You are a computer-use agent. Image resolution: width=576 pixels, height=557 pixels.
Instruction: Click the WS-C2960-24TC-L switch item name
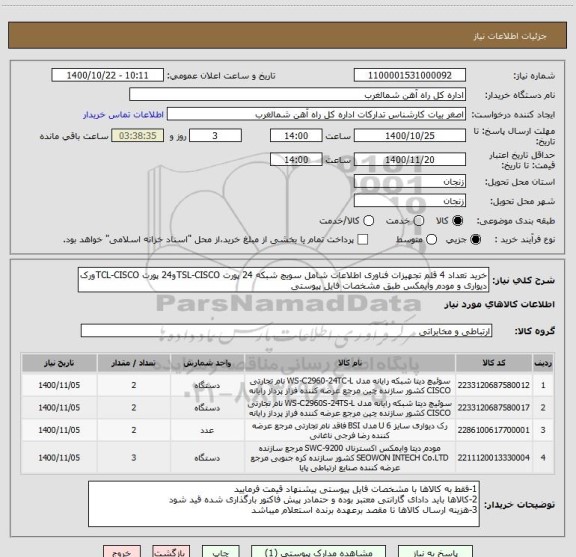[350, 385]
